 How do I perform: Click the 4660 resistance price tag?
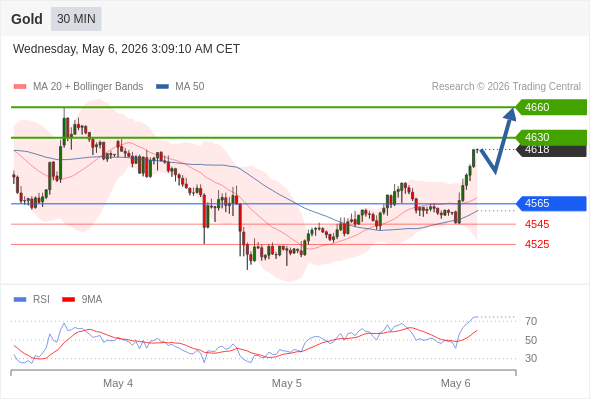(x=551, y=107)
